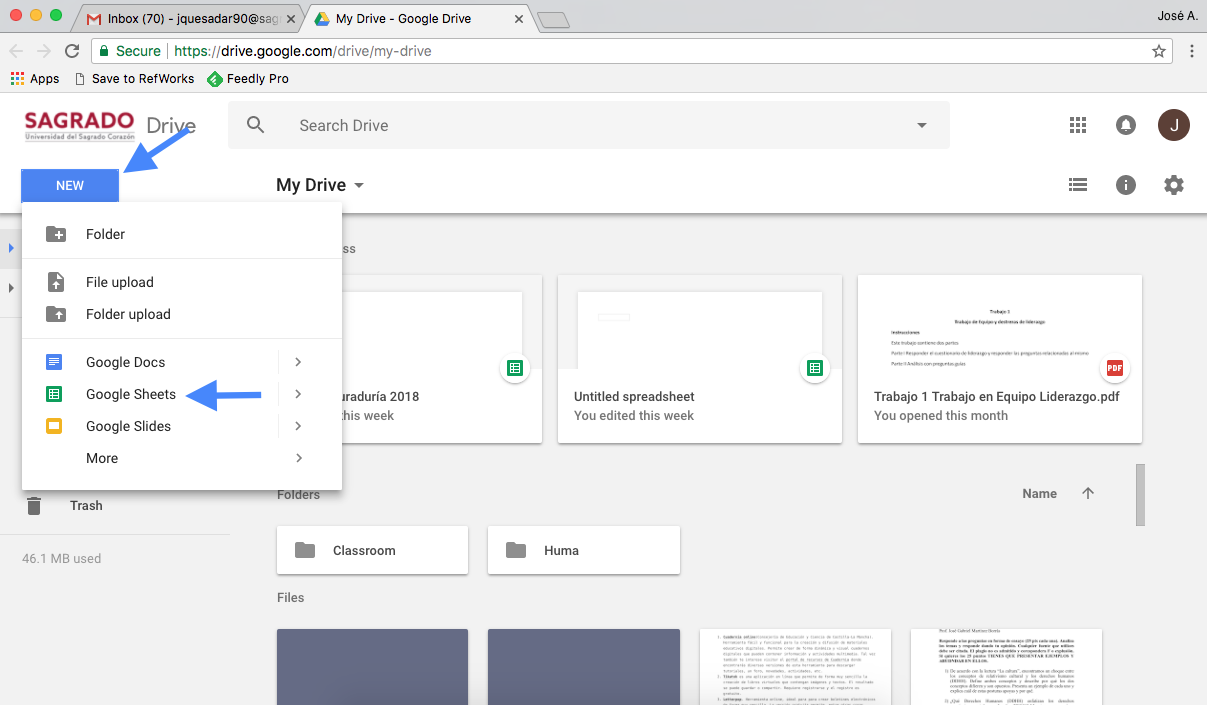This screenshot has height=705, width=1207.
Task: Open a new browser tab
Action: (553, 20)
